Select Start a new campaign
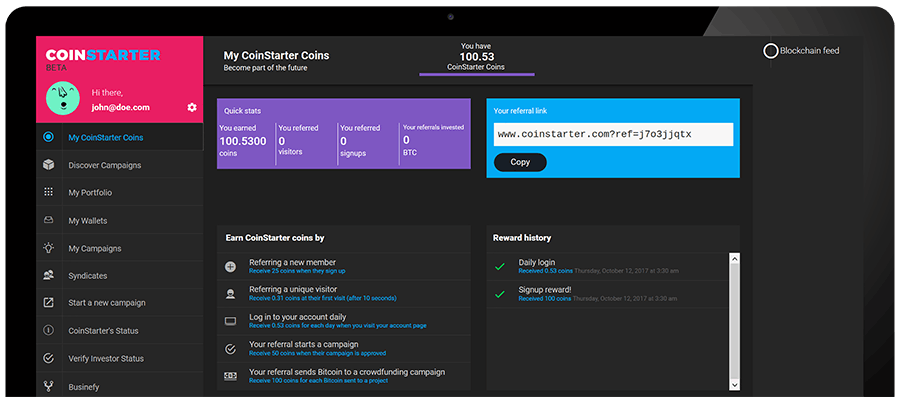The width and height of the screenshot is (900, 397). 119,303
